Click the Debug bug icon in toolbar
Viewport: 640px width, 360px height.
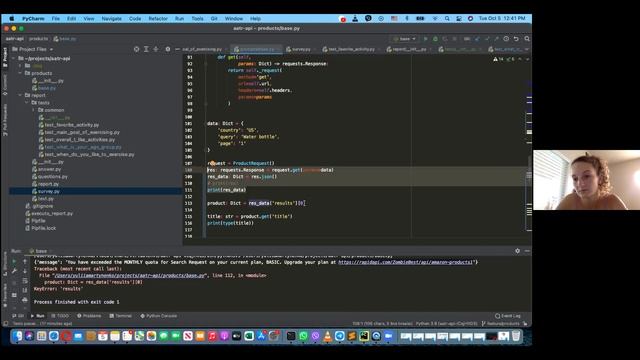coord(435,39)
